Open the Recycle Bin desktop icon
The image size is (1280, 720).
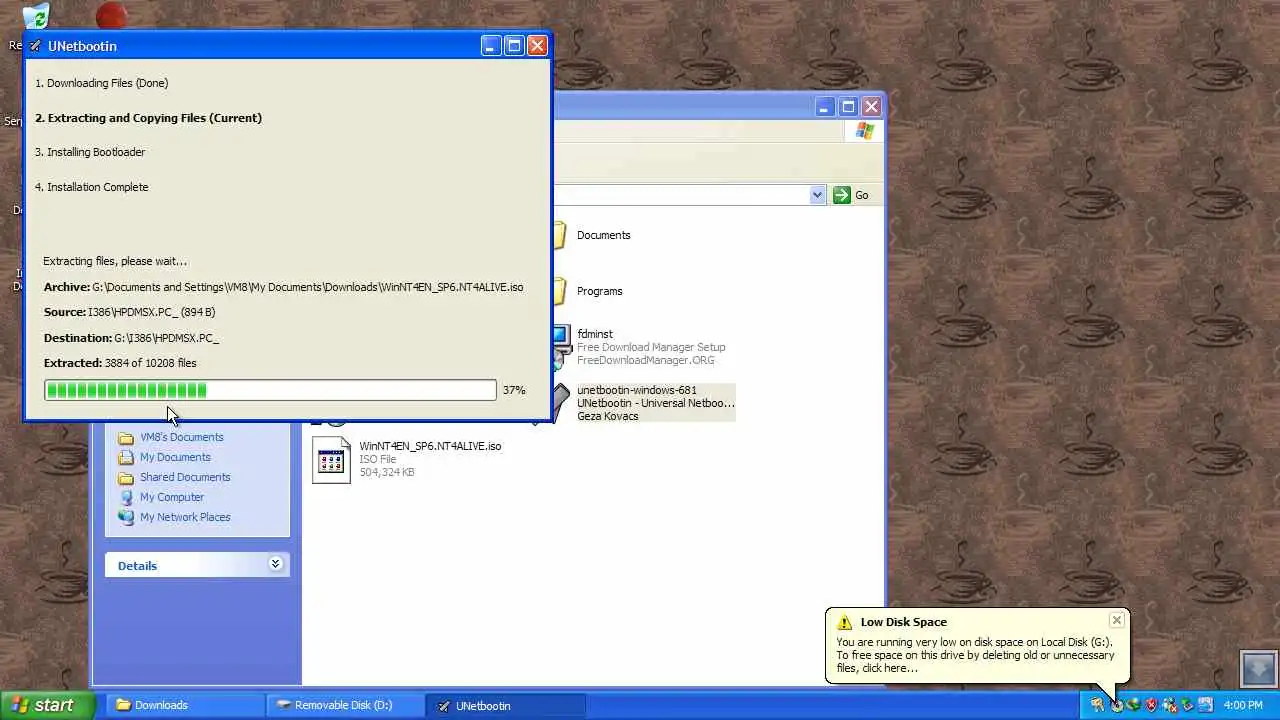[x=35, y=17]
